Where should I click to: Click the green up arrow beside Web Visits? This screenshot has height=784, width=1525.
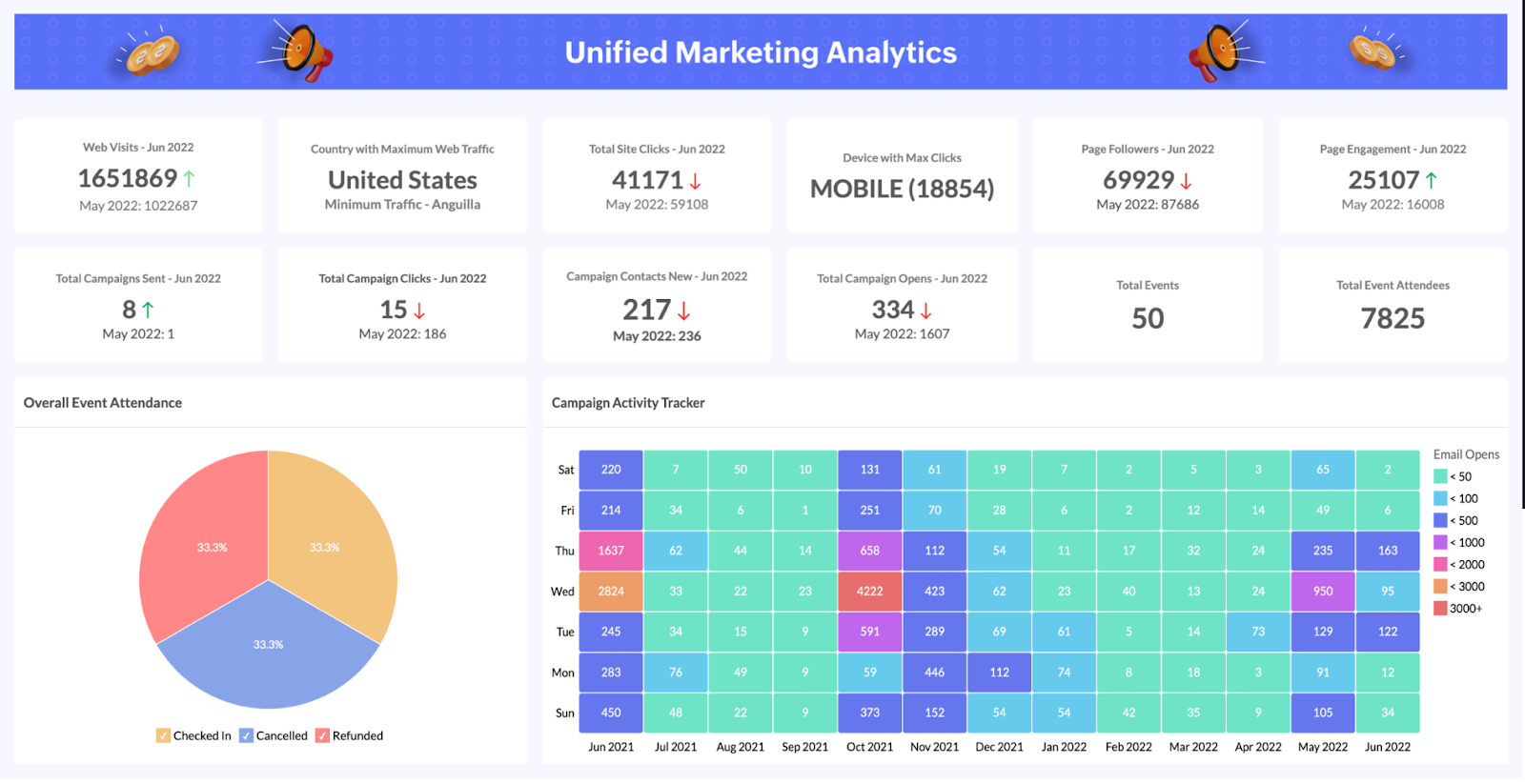coord(189,178)
